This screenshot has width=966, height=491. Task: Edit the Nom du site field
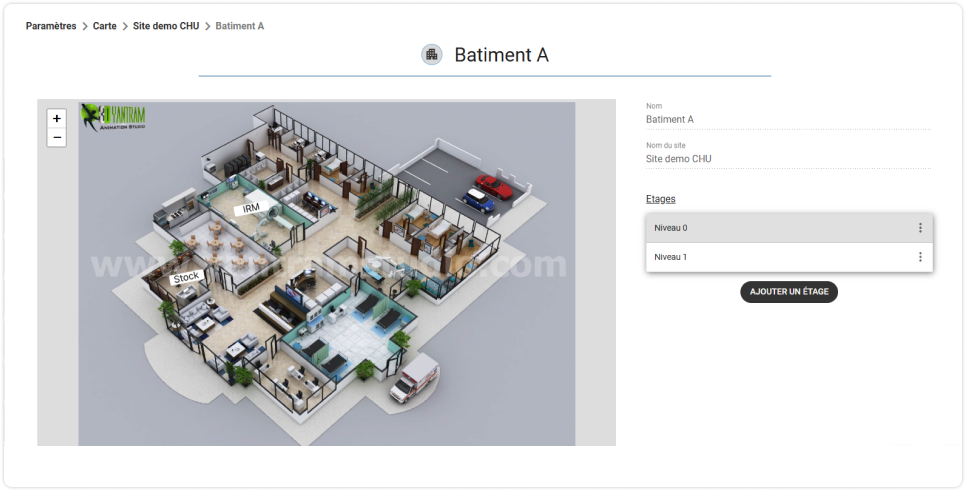(x=788, y=159)
